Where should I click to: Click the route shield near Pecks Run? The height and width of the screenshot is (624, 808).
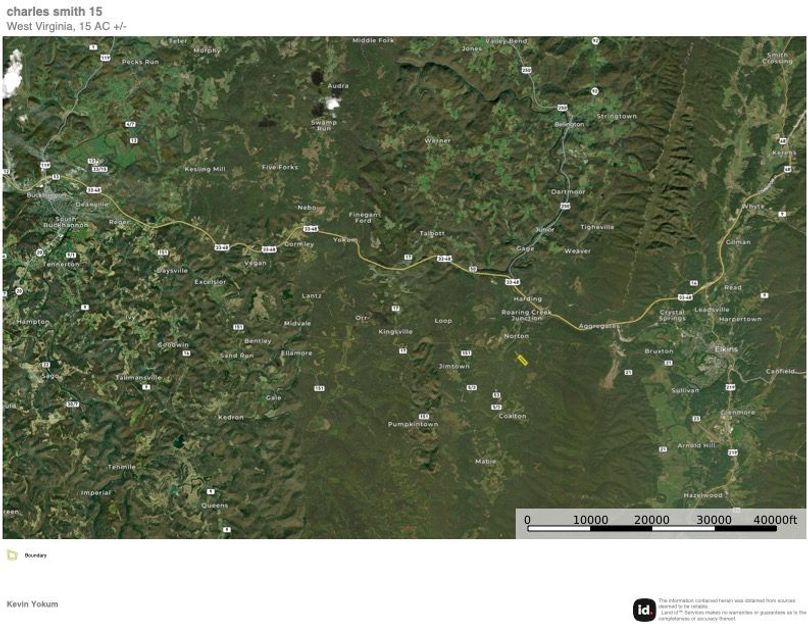(x=105, y=57)
